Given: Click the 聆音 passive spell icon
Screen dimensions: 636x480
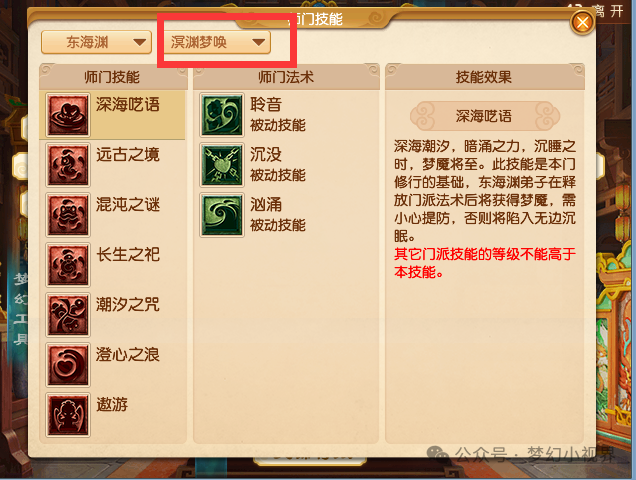Looking at the screenshot, I should 222,115.
